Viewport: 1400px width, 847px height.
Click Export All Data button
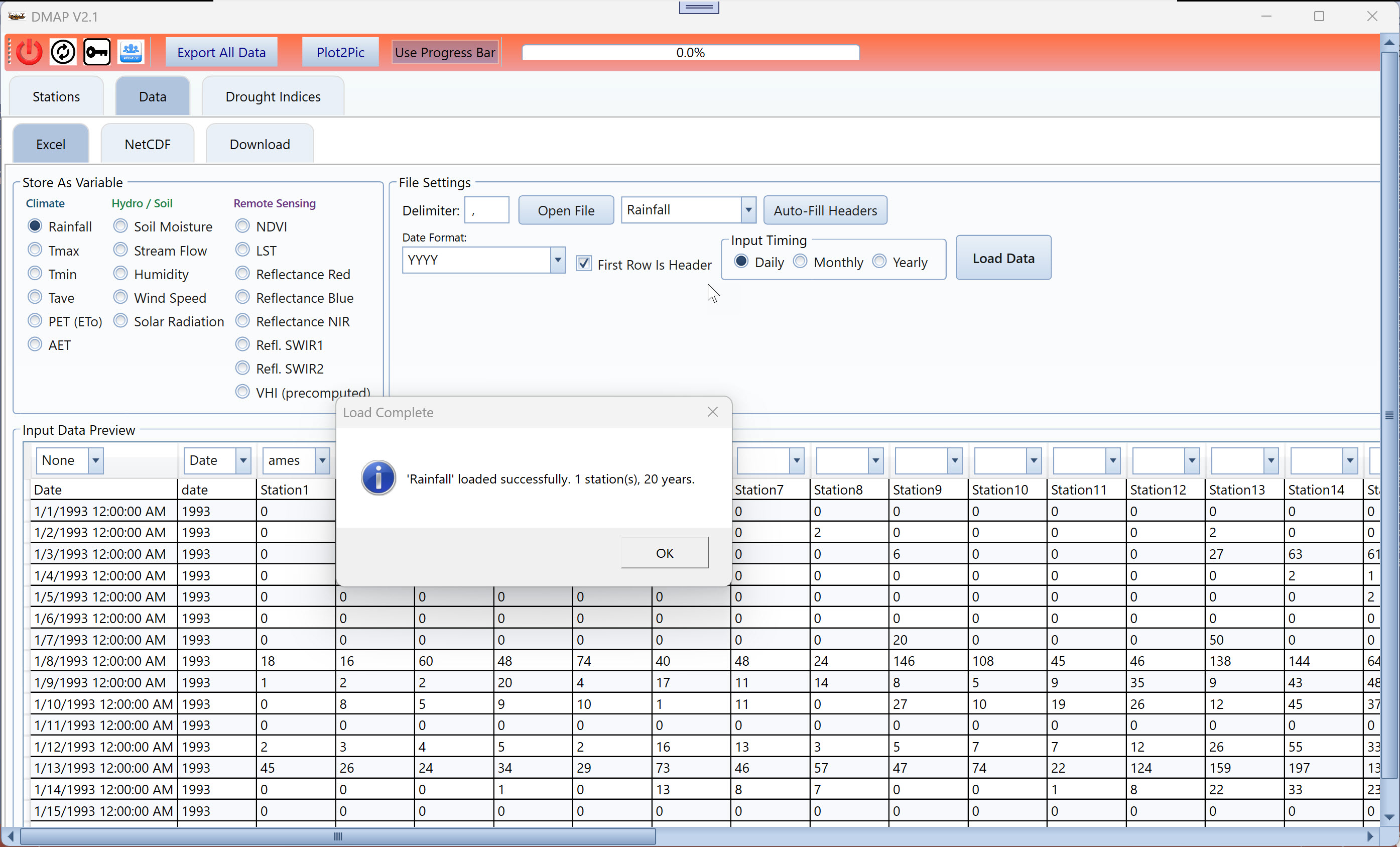point(221,52)
